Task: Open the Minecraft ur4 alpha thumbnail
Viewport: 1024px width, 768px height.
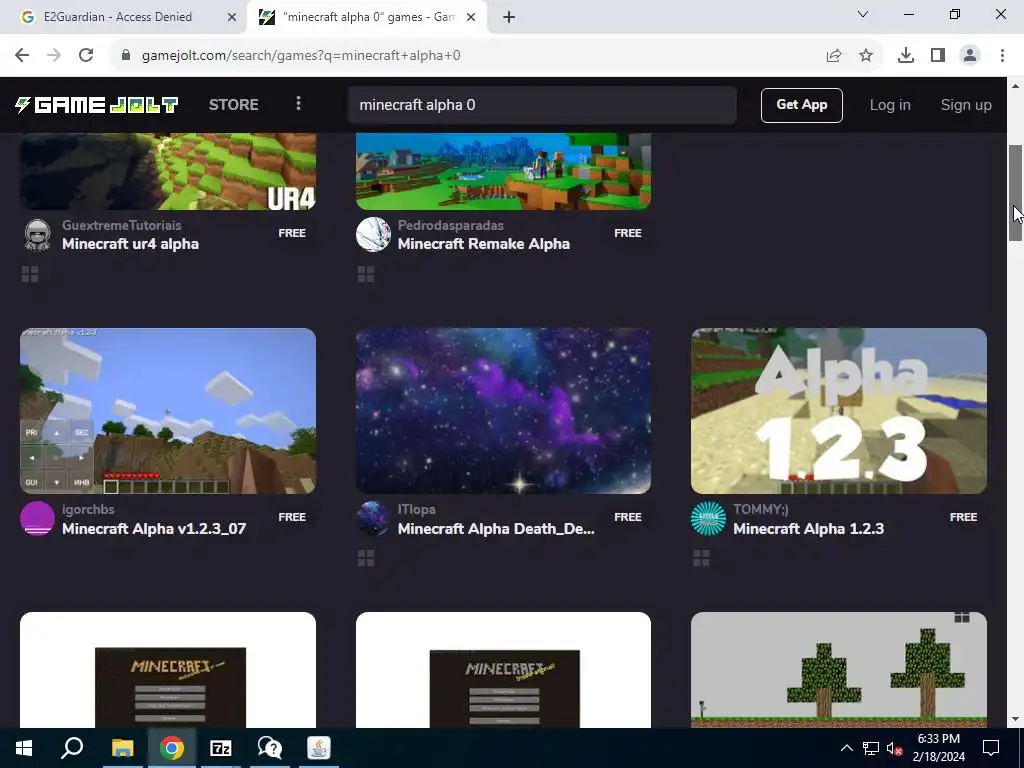Action: pos(168,171)
